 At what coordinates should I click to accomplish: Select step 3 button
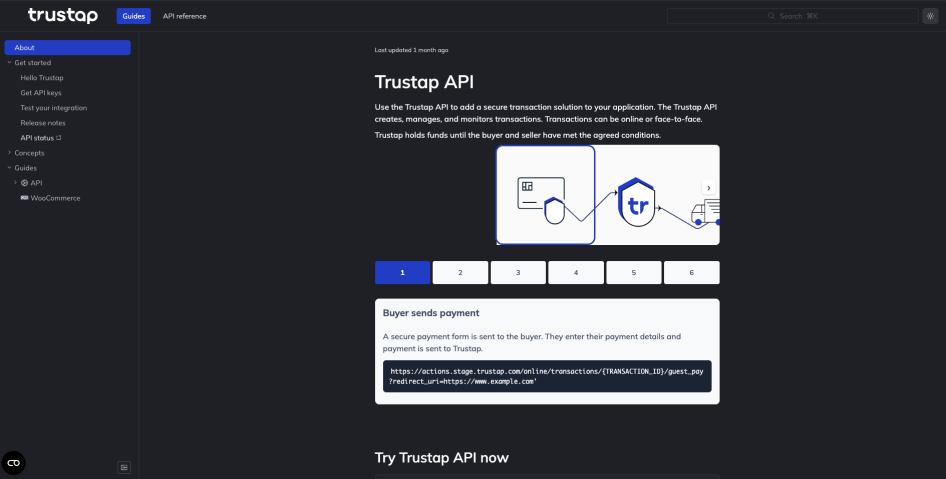518,273
